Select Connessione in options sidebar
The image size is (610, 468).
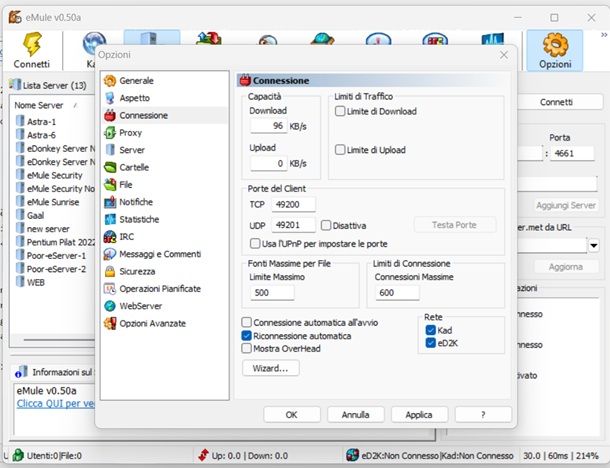pyautogui.click(x=143, y=116)
